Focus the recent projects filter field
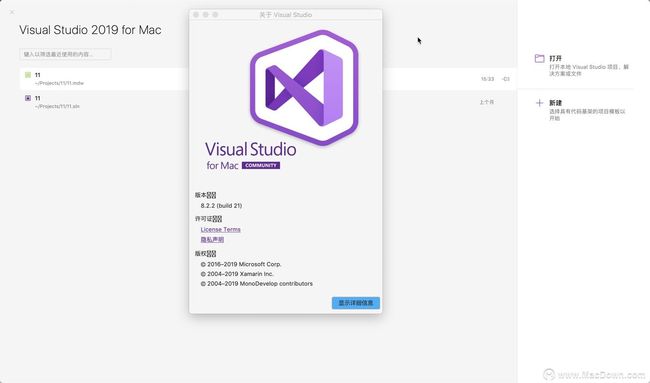Viewport: 650px width, 383px height. point(65,54)
